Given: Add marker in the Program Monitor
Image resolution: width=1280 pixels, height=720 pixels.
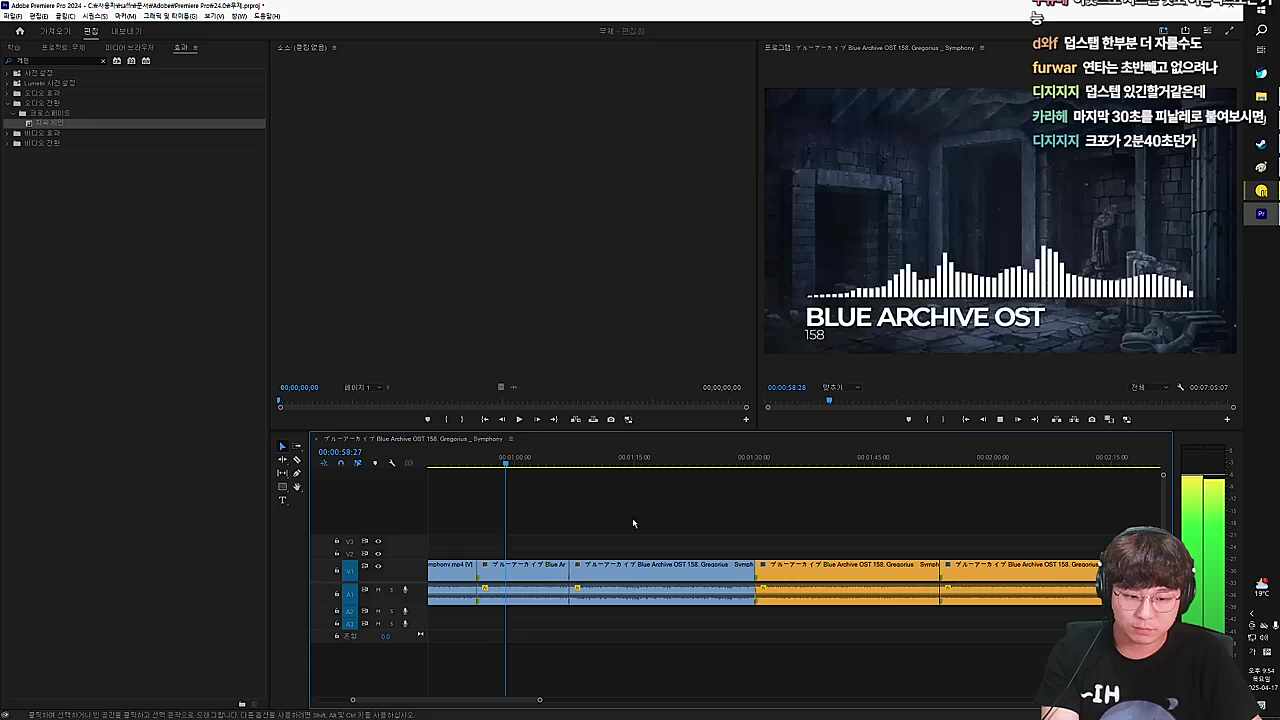Looking at the screenshot, I should point(909,419).
